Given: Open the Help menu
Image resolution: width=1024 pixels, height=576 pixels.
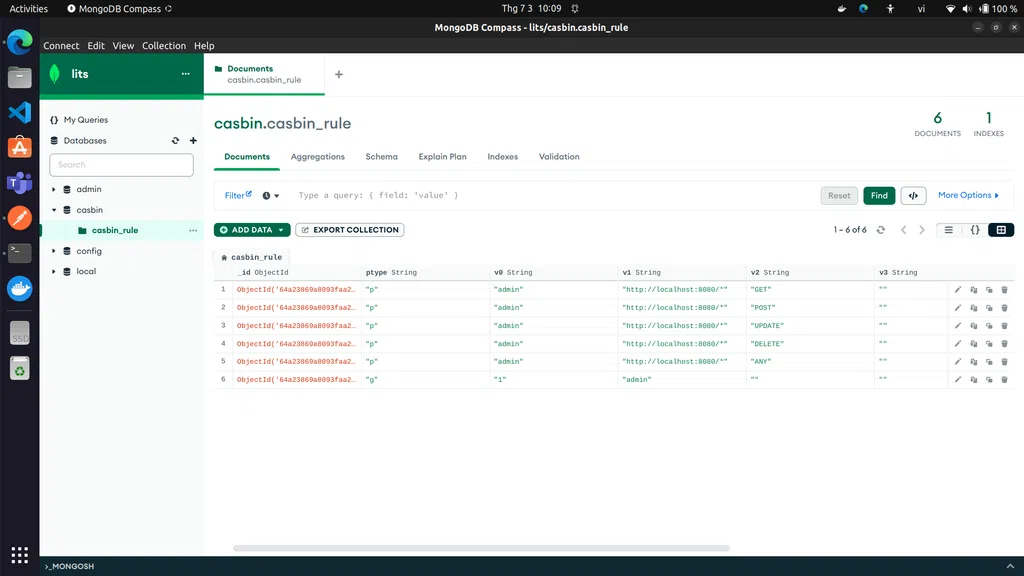Looking at the screenshot, I should (204, 46).
